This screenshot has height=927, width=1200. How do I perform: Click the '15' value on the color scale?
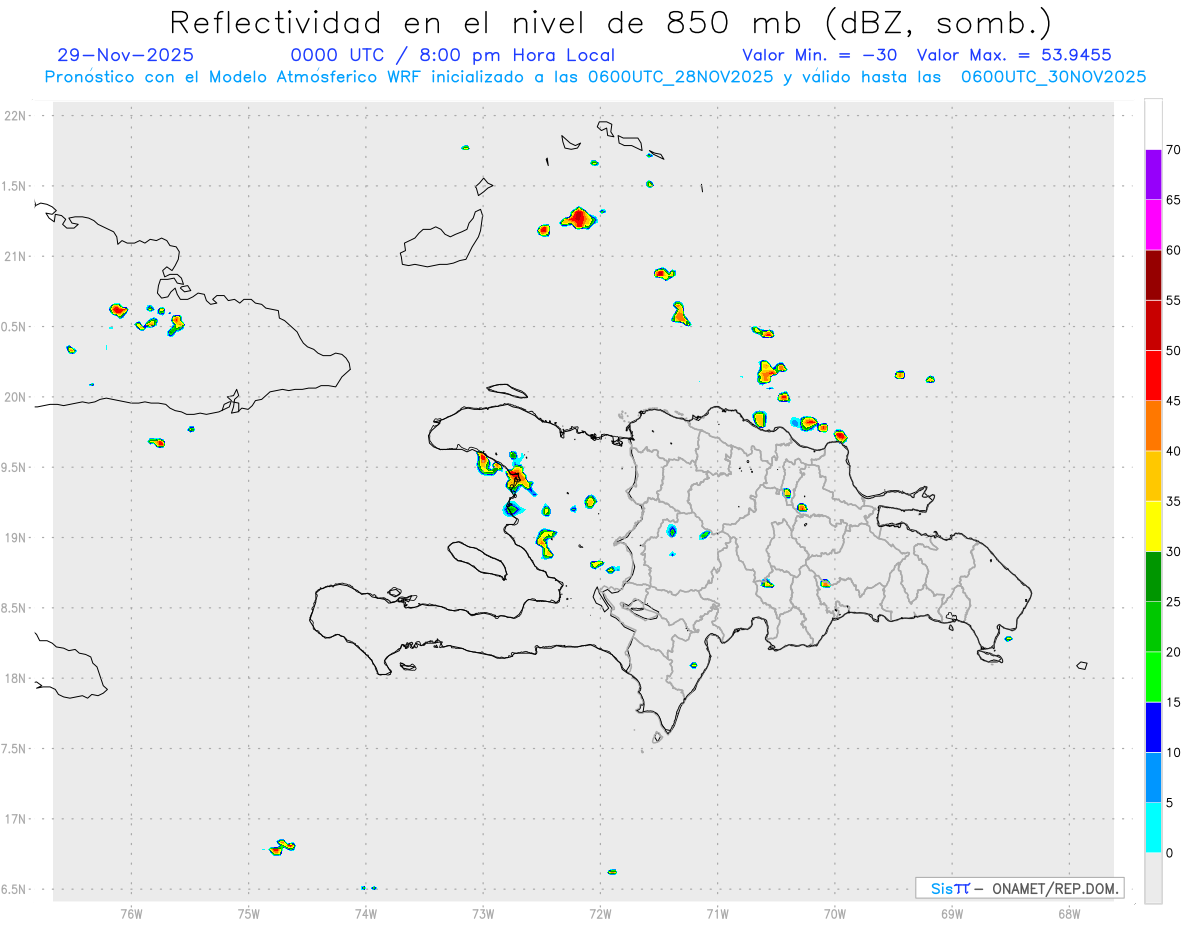coord(1174,702)
